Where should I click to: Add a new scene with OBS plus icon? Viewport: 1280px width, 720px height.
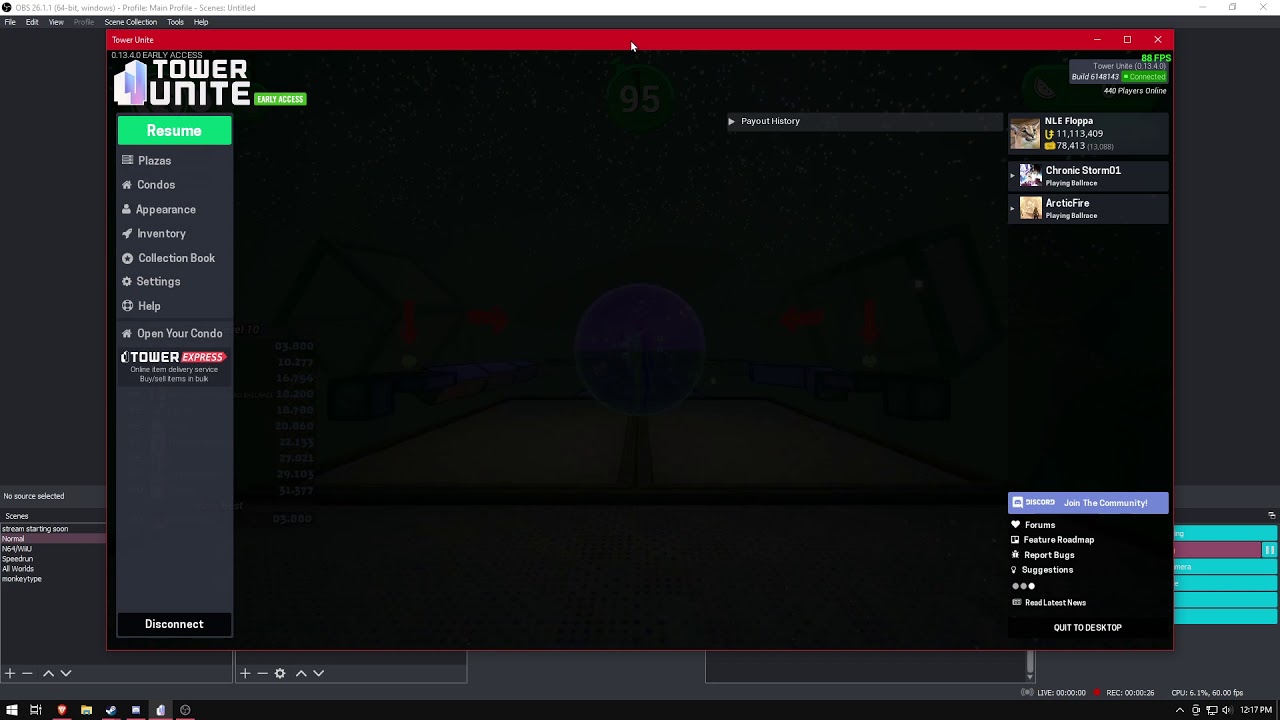(10, 674)
